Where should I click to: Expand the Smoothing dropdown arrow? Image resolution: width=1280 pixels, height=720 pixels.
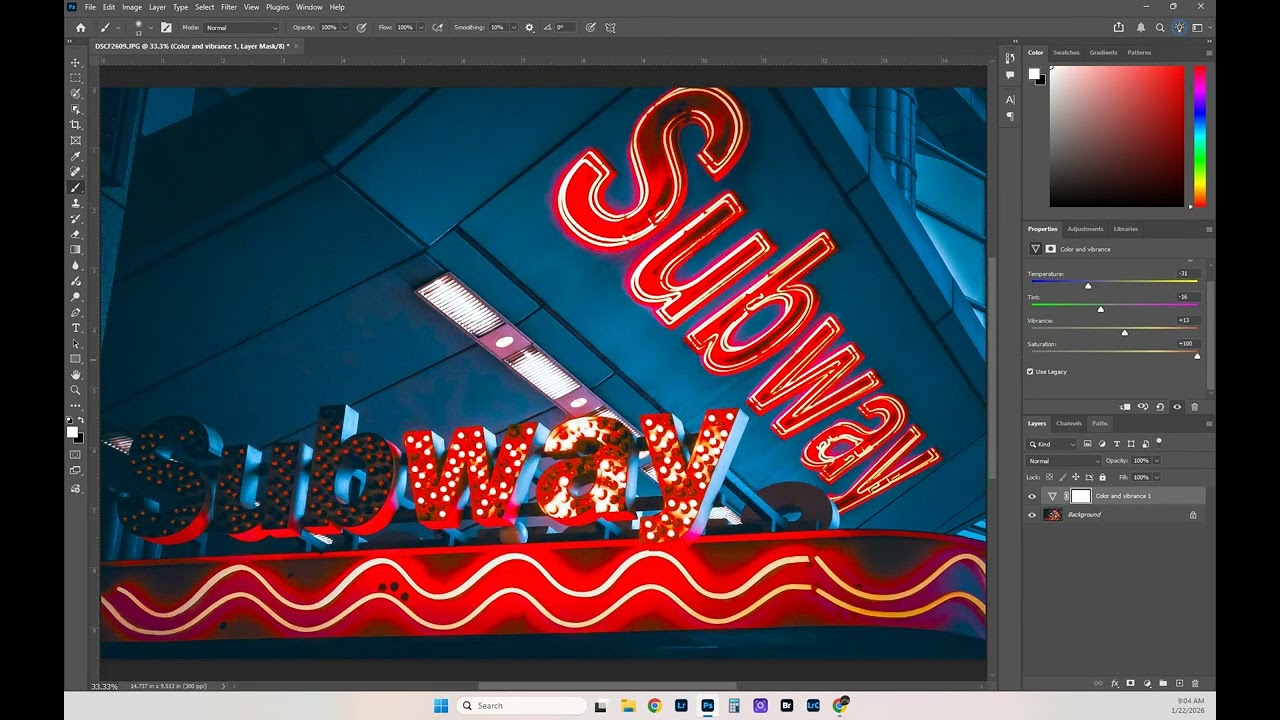(x=513, y=27)
